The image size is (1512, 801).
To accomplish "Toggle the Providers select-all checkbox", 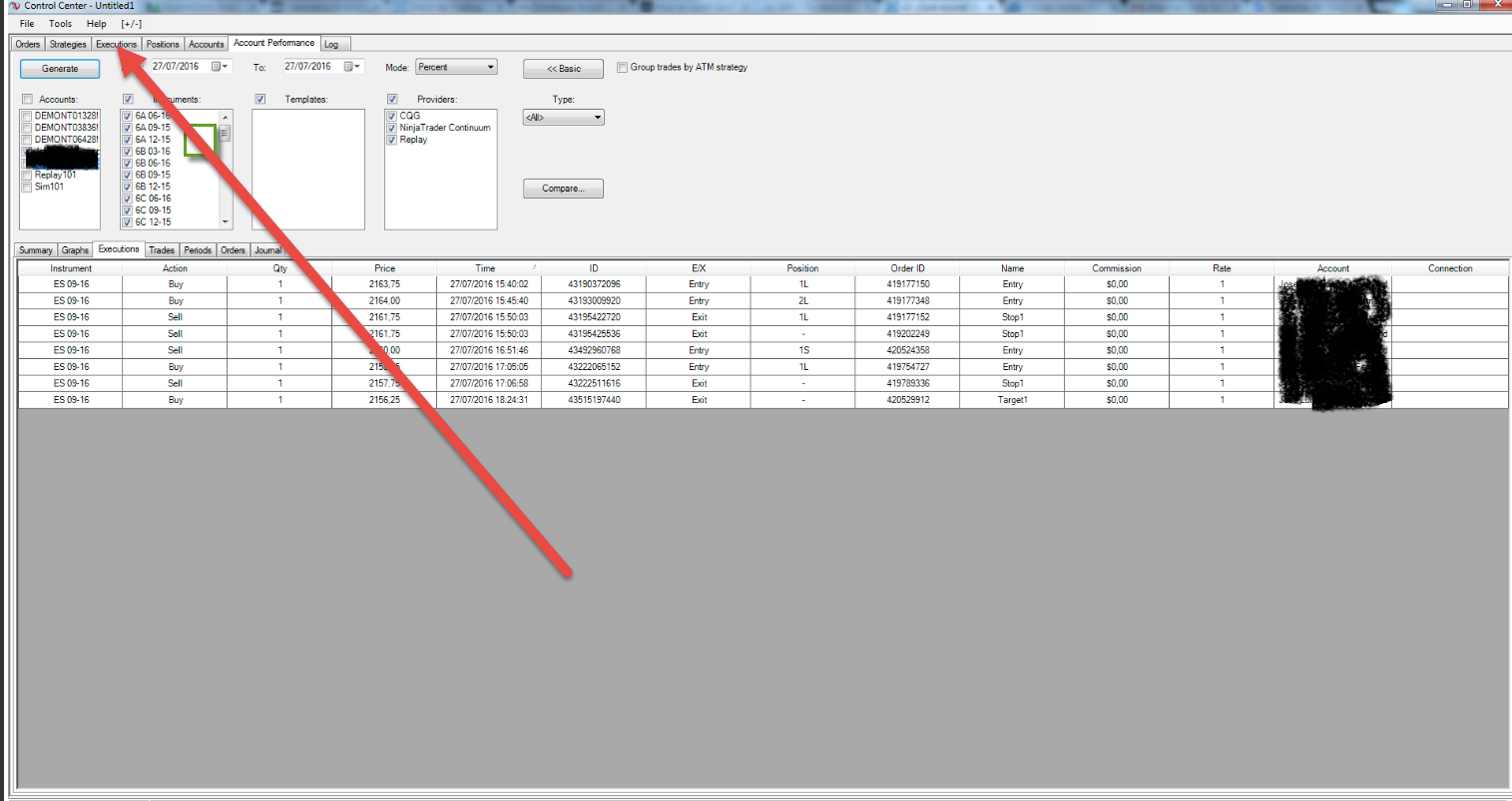I will (x=392, y=99).
